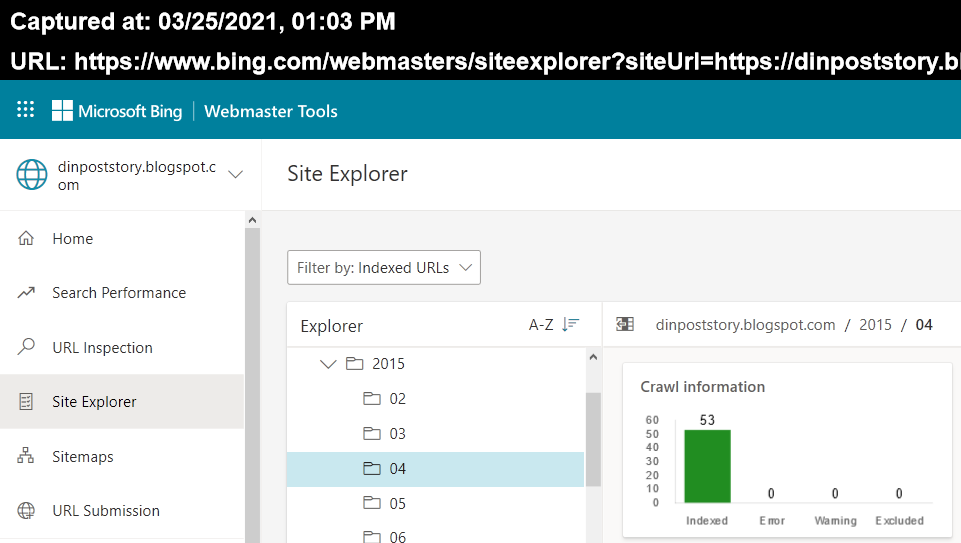This screenshot has height=543, width=961.
Task: Select folder 04 in explorer tree
Action: 435,469
